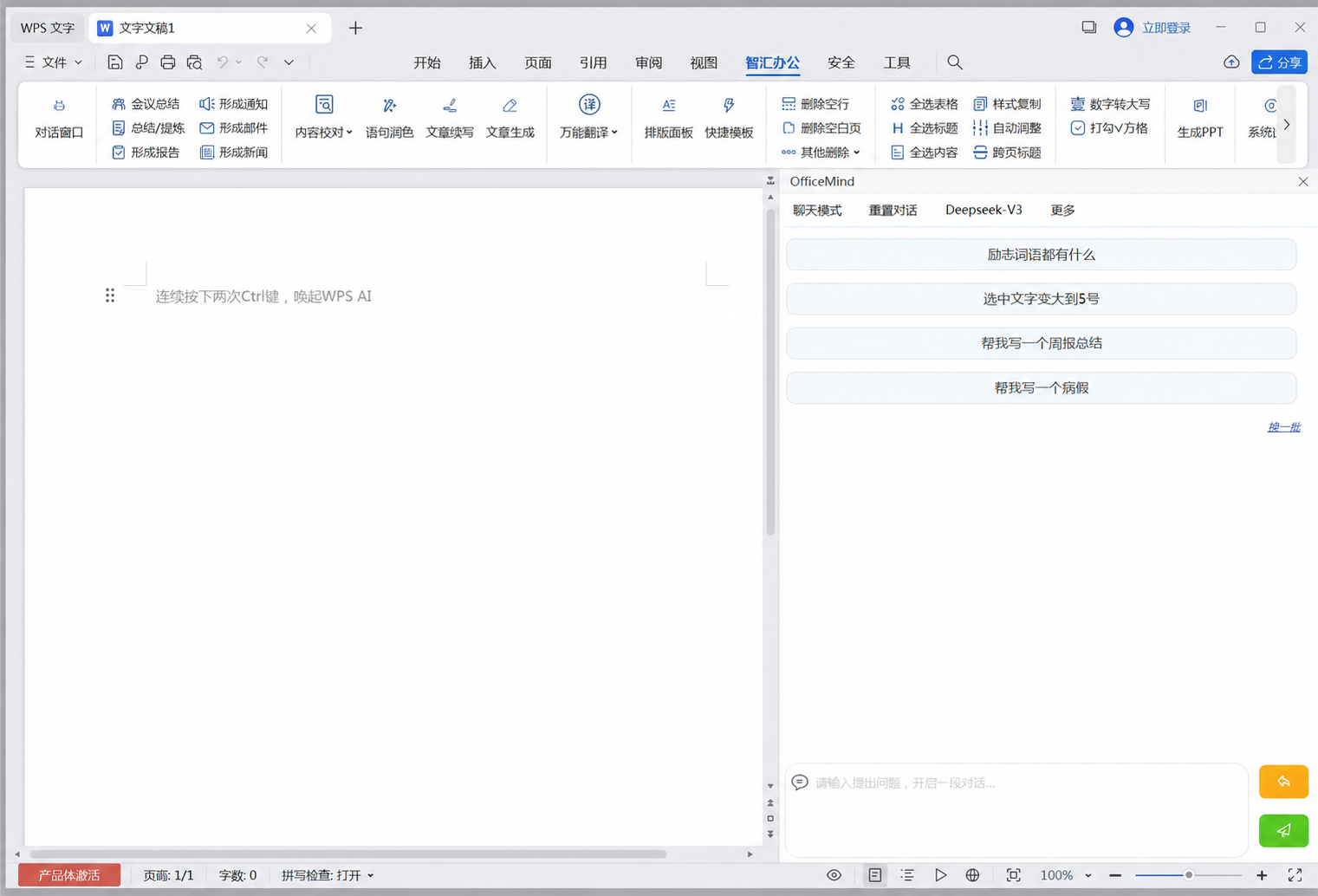
Task: Click the OfficeMind chat input field
Action: click(1016, 810)
